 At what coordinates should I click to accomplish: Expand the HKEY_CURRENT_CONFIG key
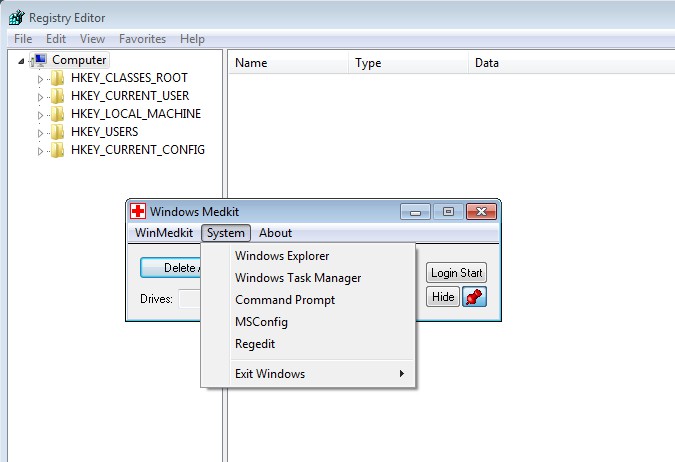click(40, 152)
